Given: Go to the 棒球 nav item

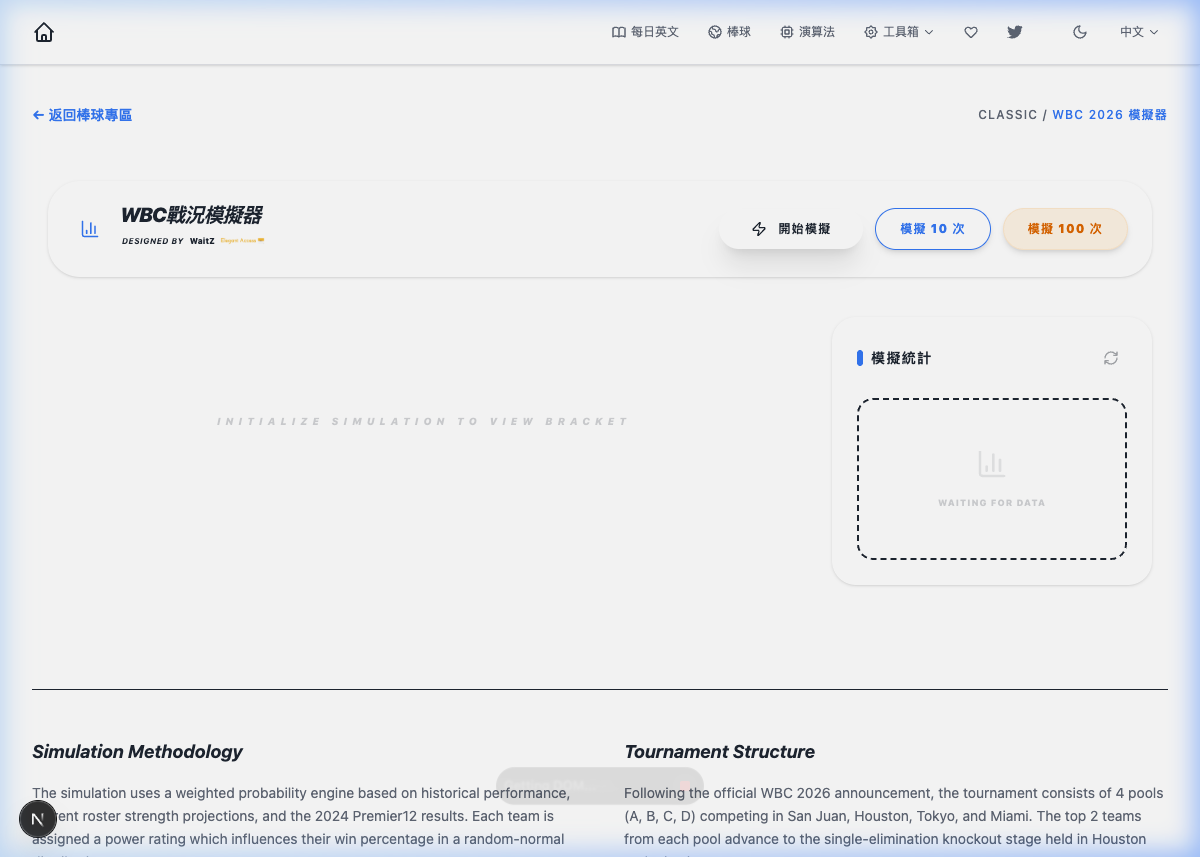Looking at the screenshot, I should point(729,32).
